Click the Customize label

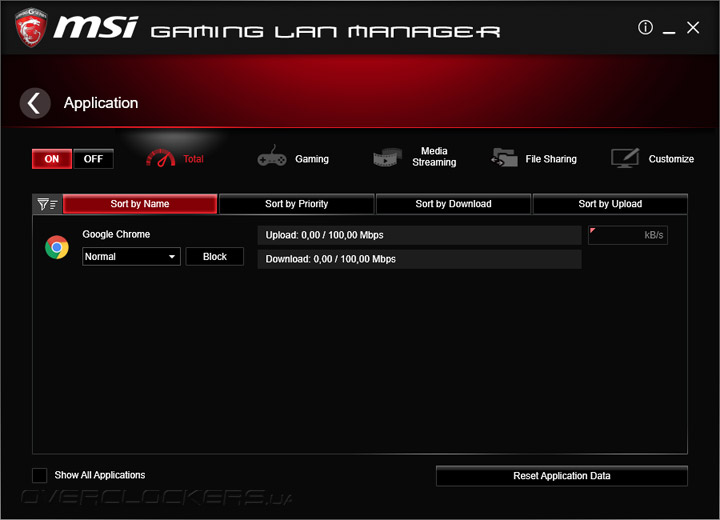point(671,159)
